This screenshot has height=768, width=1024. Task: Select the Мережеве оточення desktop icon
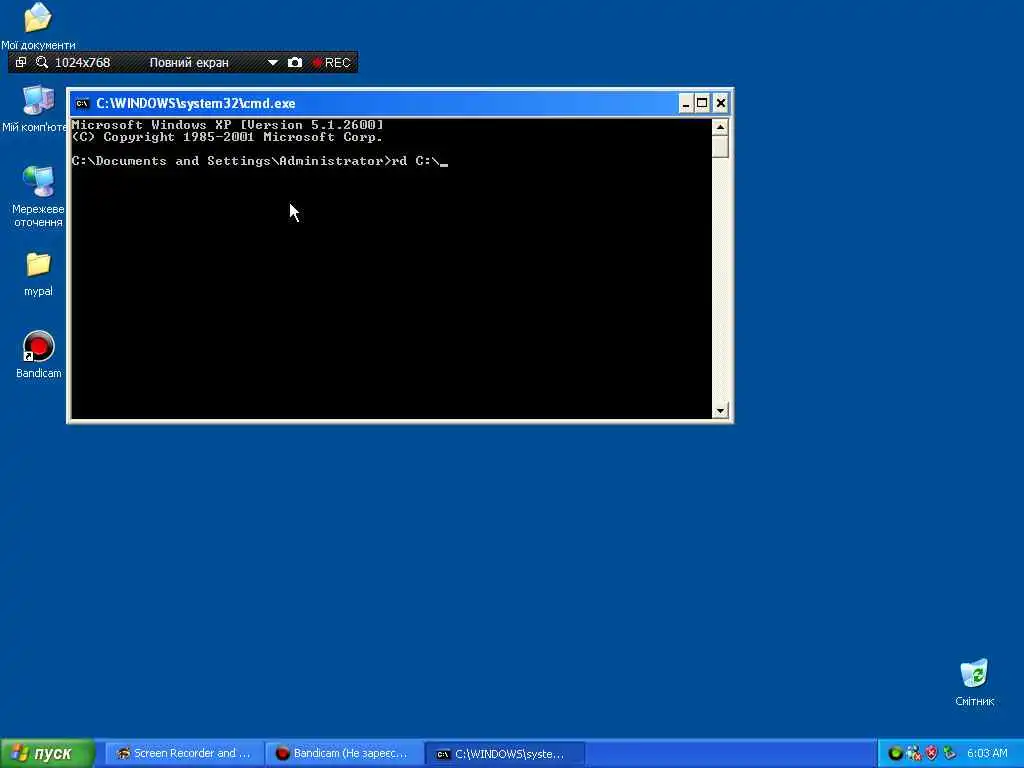(x=38, y=196)
